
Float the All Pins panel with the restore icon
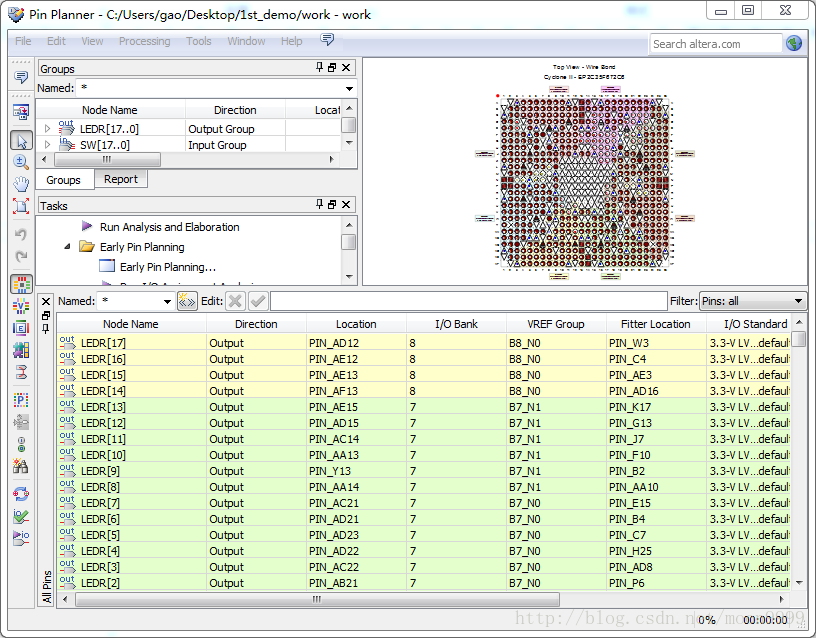point(46,315)
